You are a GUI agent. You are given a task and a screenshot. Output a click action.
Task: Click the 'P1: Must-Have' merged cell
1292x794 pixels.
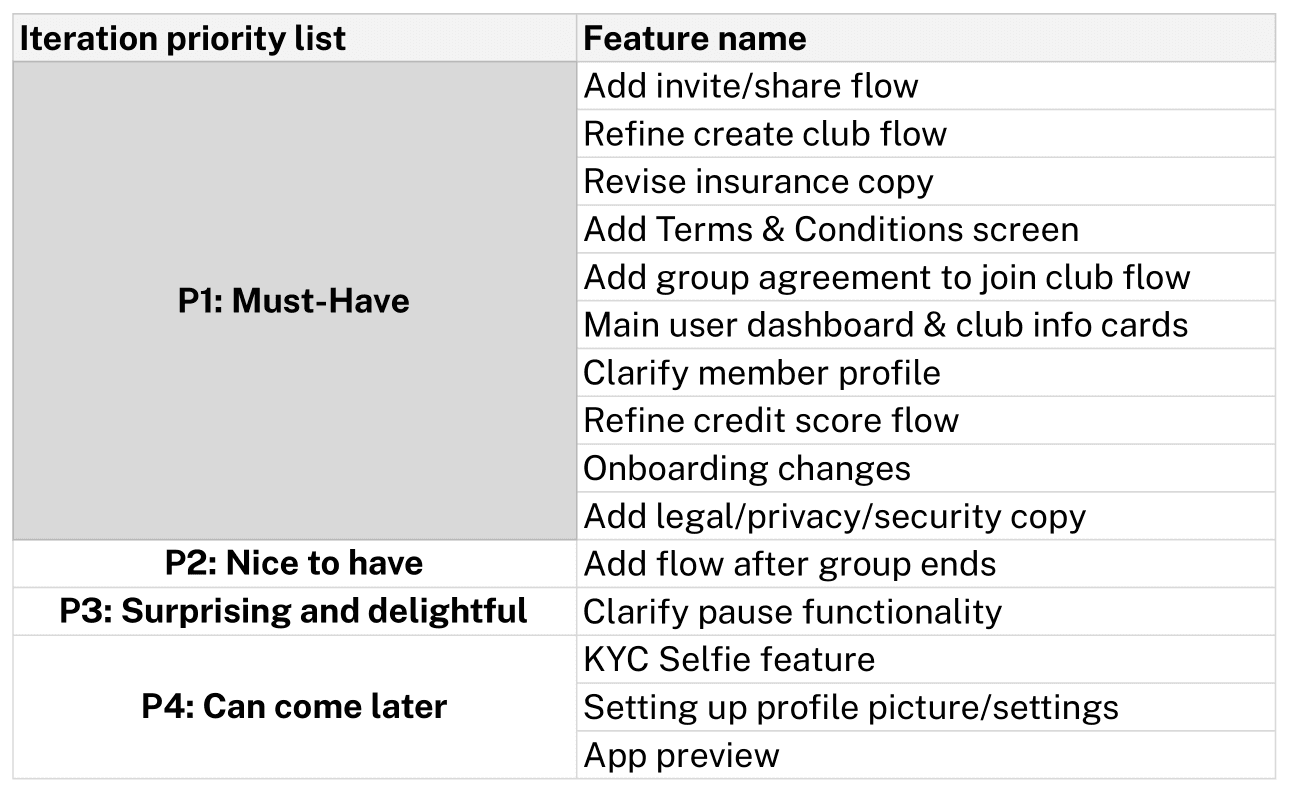[295, 301]
